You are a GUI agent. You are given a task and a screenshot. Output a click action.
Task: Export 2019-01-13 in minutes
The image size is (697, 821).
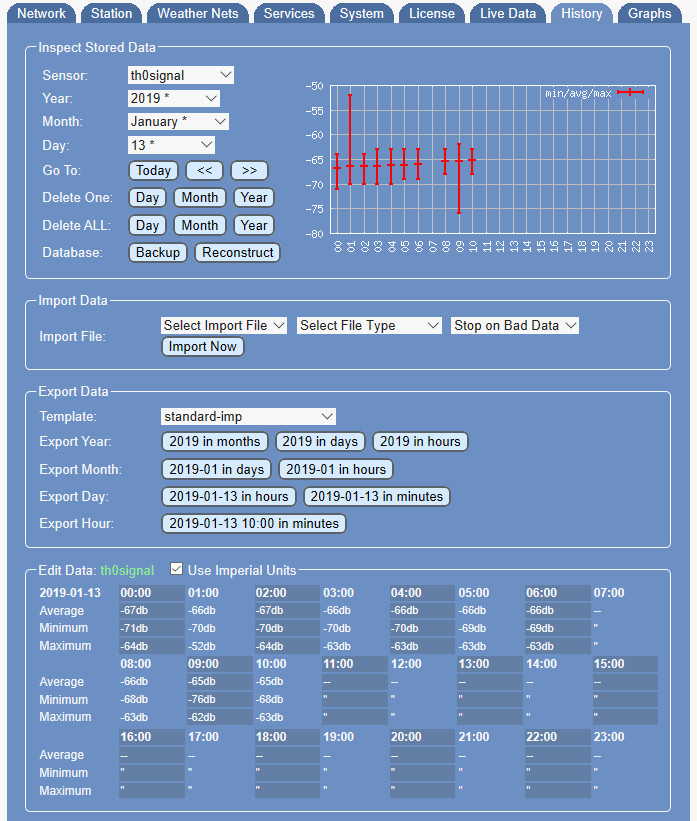click(x=377, y=496)
